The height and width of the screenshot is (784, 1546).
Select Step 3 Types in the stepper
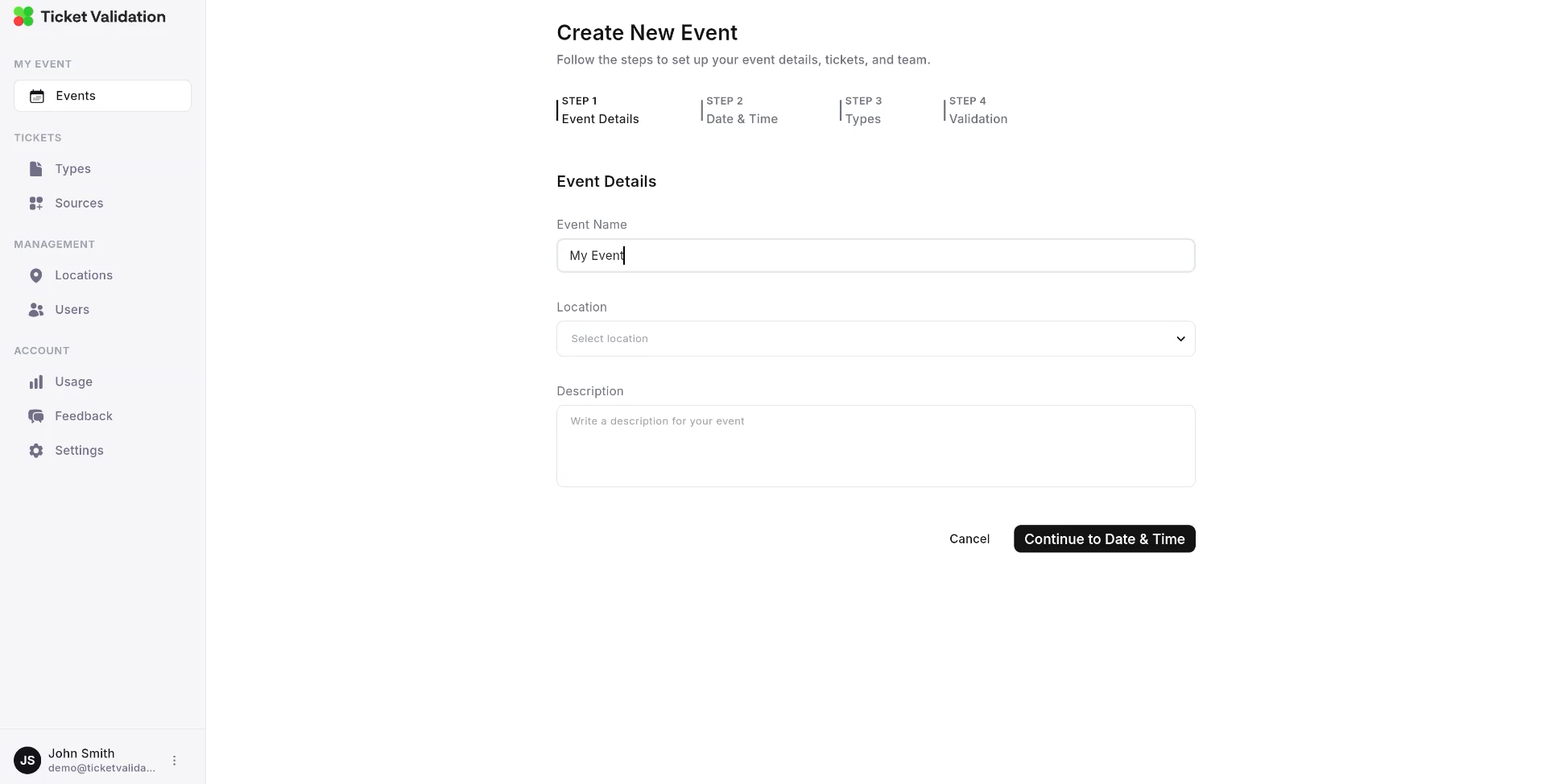coord(862,110)
